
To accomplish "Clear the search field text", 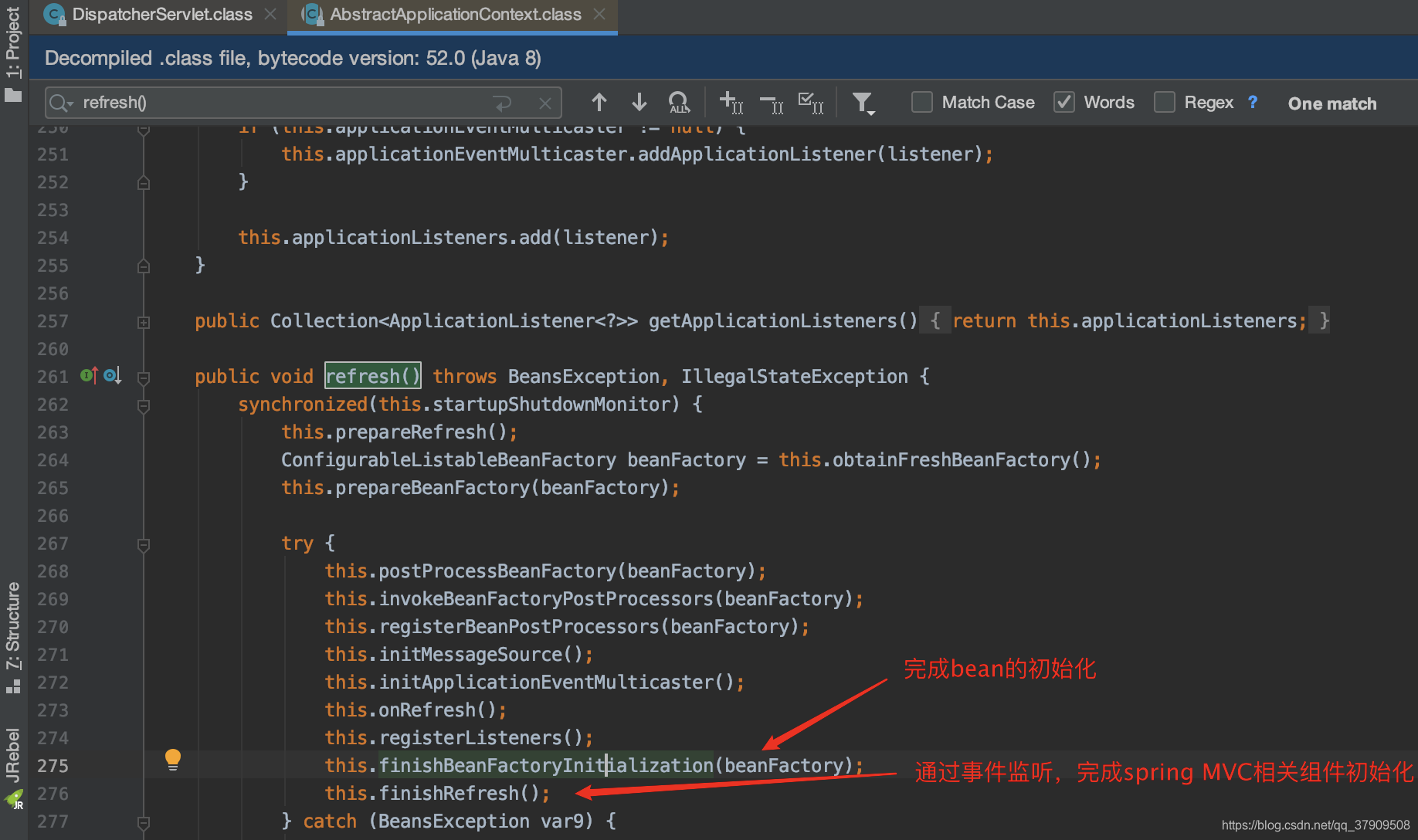I will 545,103.
